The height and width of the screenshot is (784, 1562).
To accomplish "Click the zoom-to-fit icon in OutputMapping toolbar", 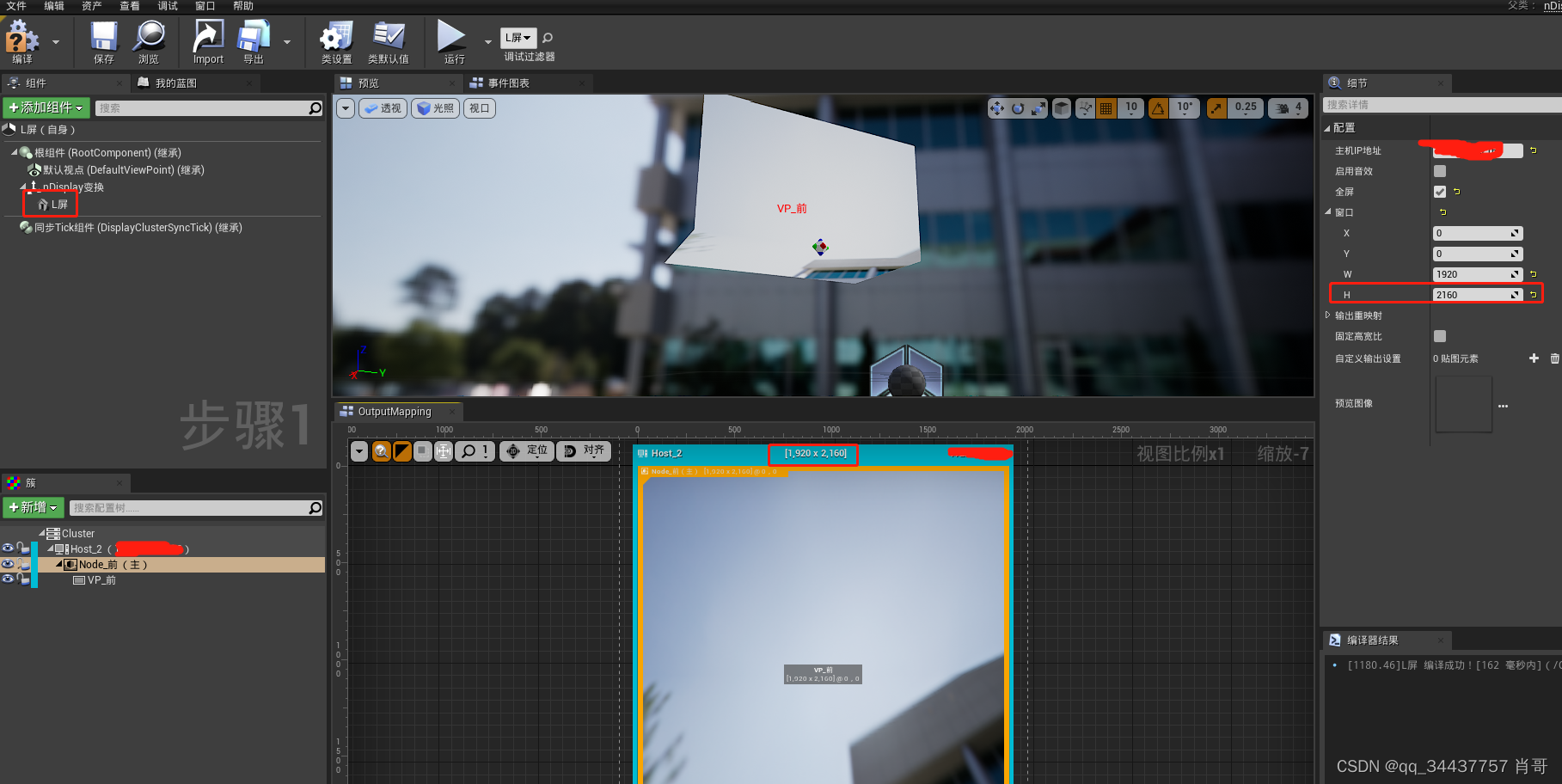I will point(443,450).
